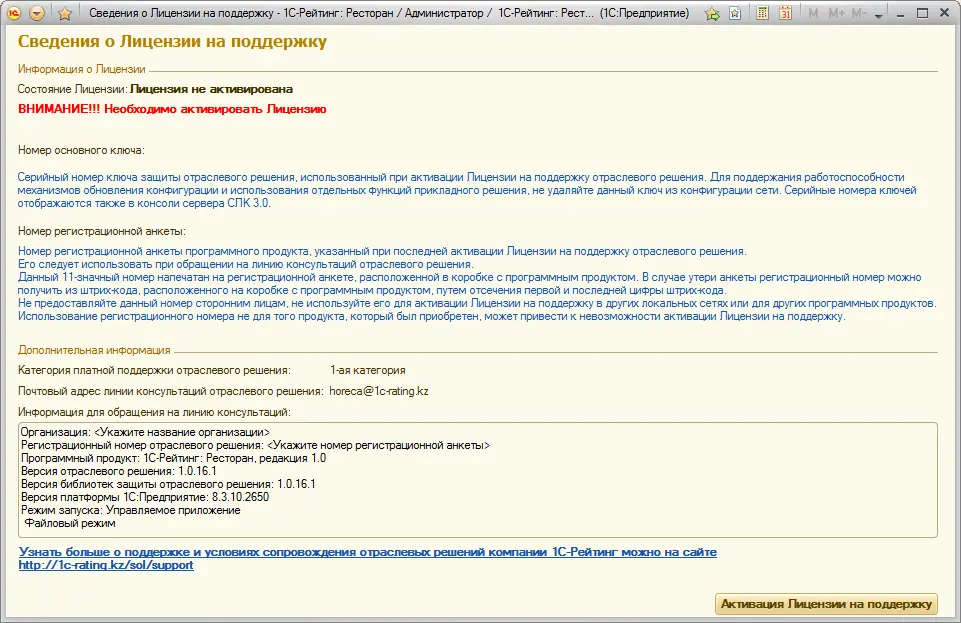961x623 pixels.
Task: Open the calendar tool
Action: tap(786, 14)
